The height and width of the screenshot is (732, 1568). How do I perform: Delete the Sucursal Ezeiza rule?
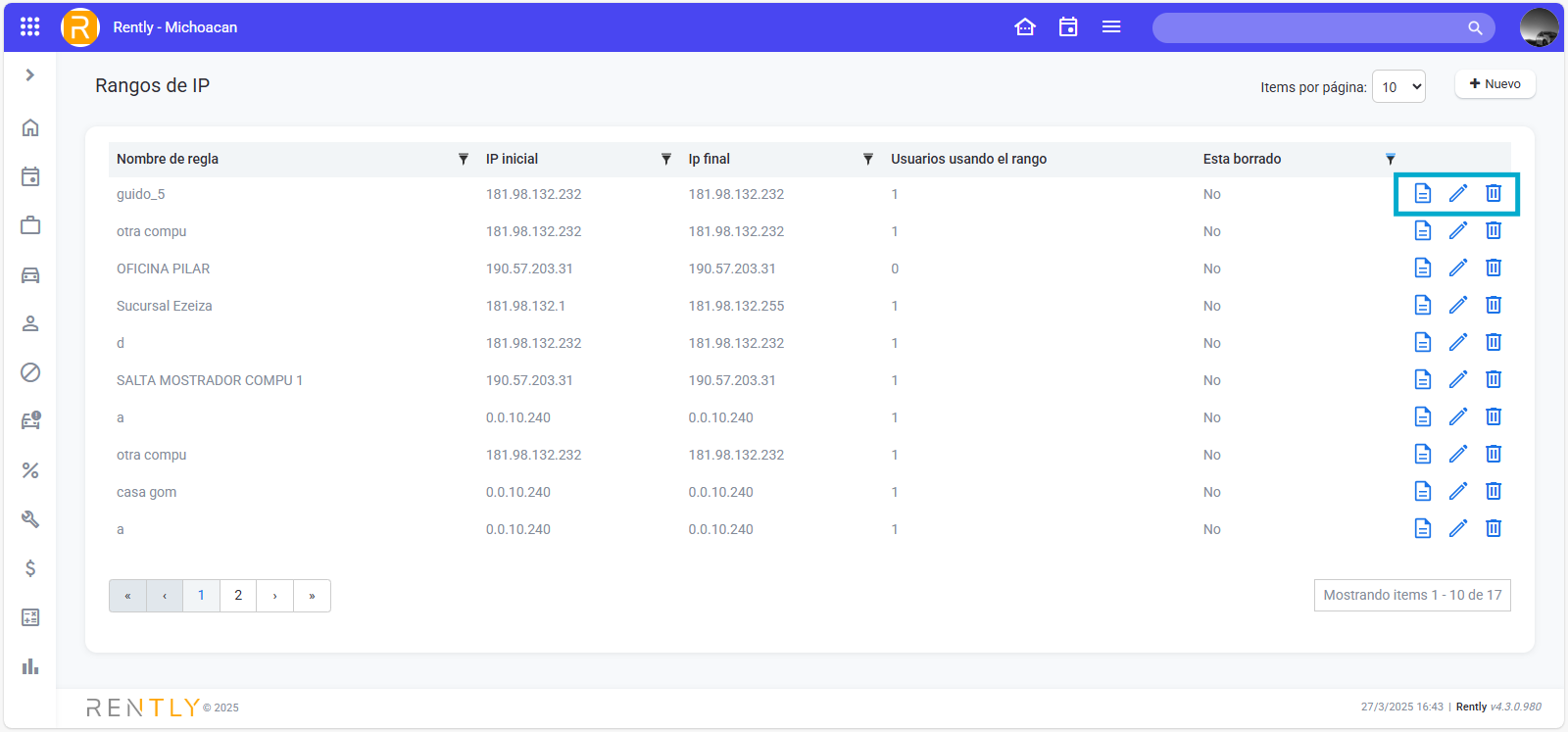click(x=1494, y=306)
